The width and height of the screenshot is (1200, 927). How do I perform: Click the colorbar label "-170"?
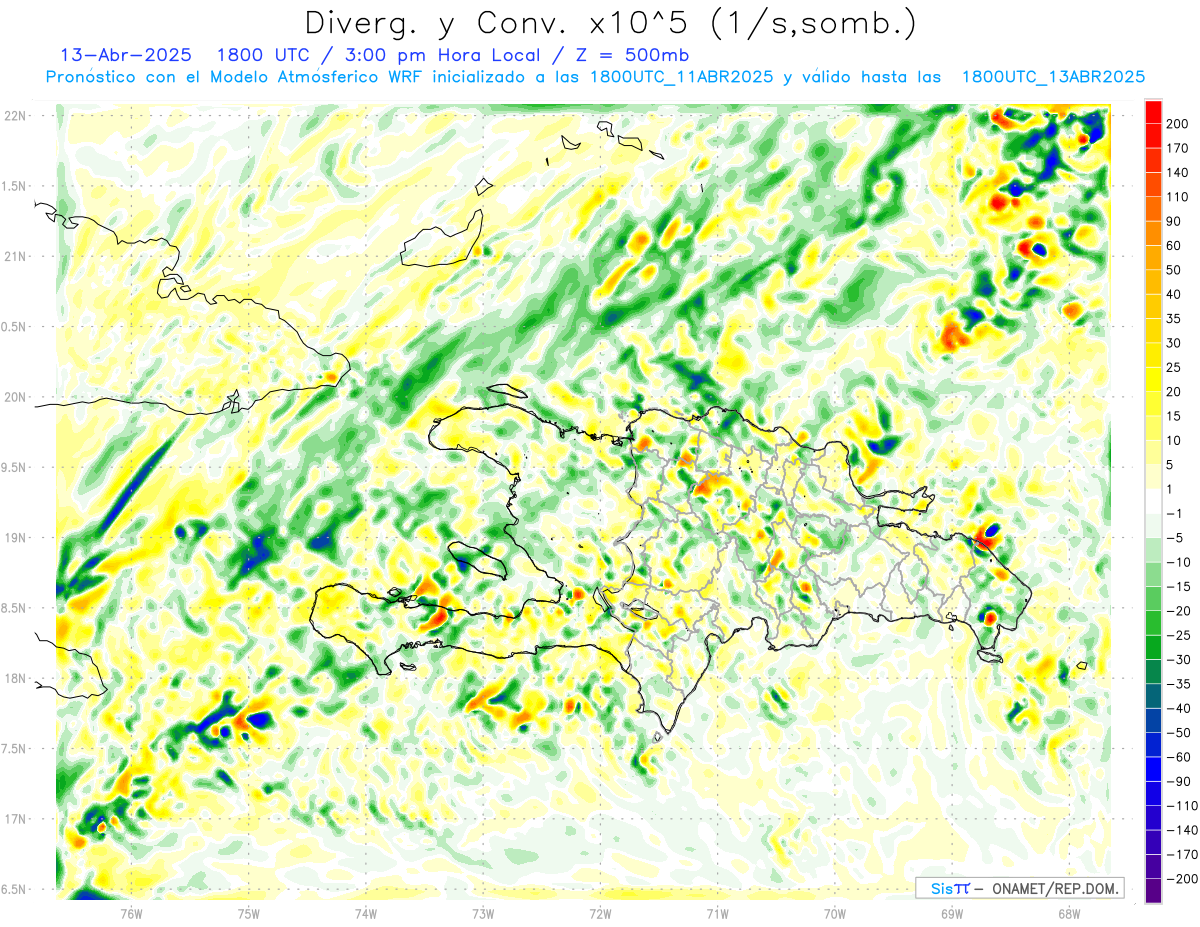[x=1183, y=855]
